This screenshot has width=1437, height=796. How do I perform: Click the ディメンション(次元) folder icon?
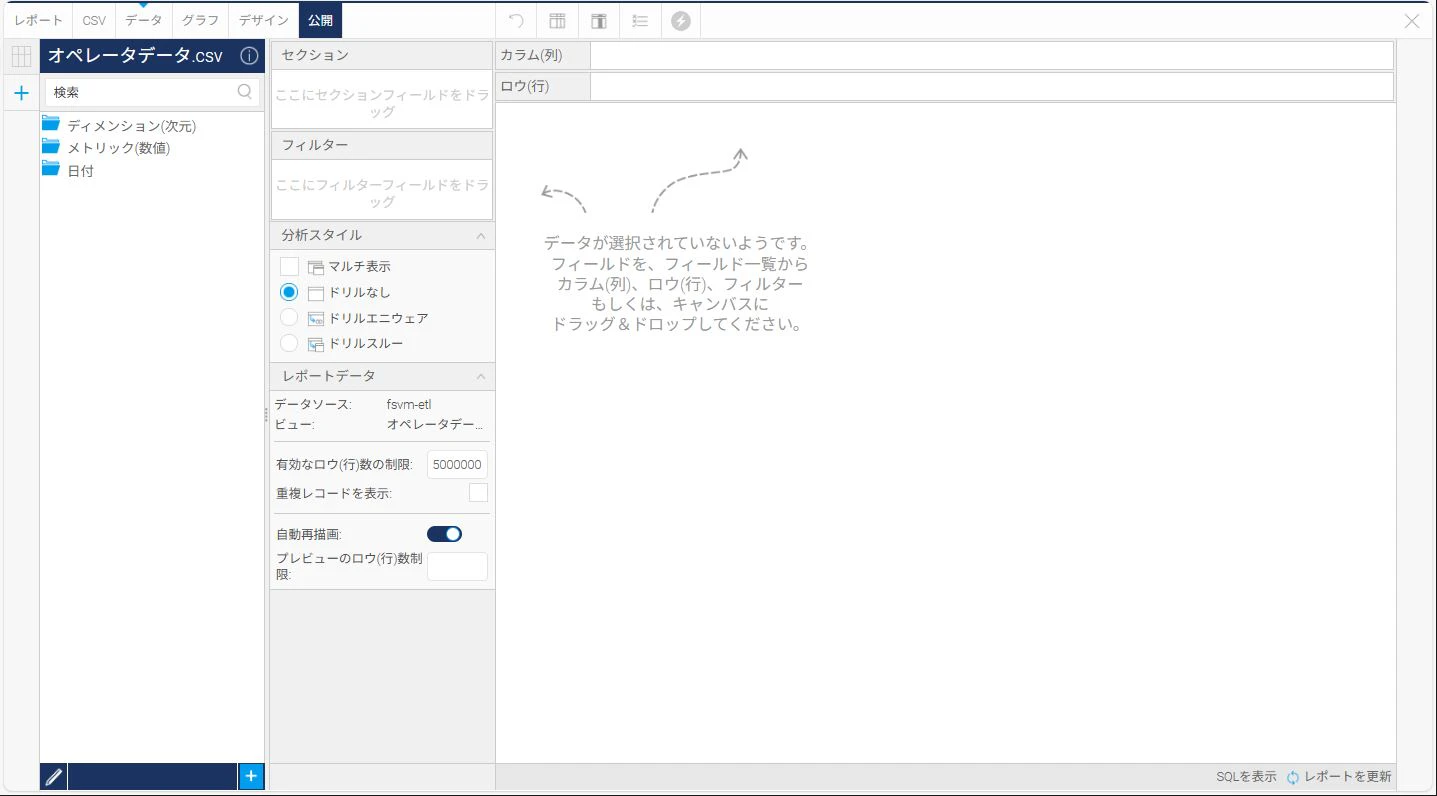click(x=51, y=124)
